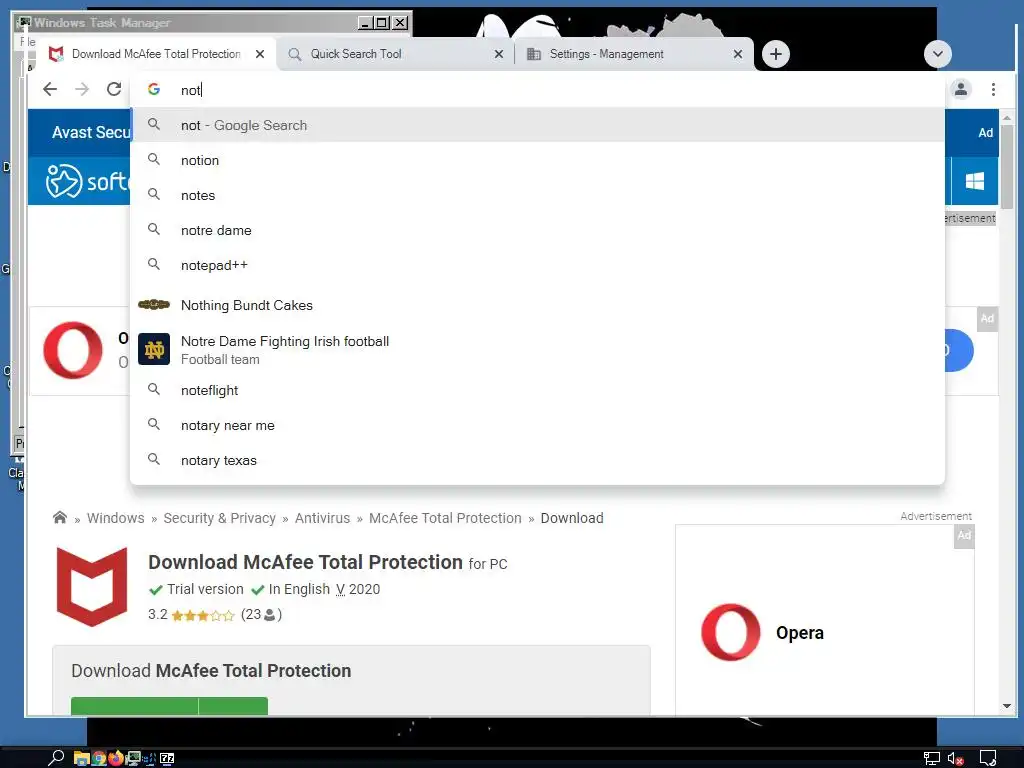Click the Softonic logo icon

[x=63, y=181]
